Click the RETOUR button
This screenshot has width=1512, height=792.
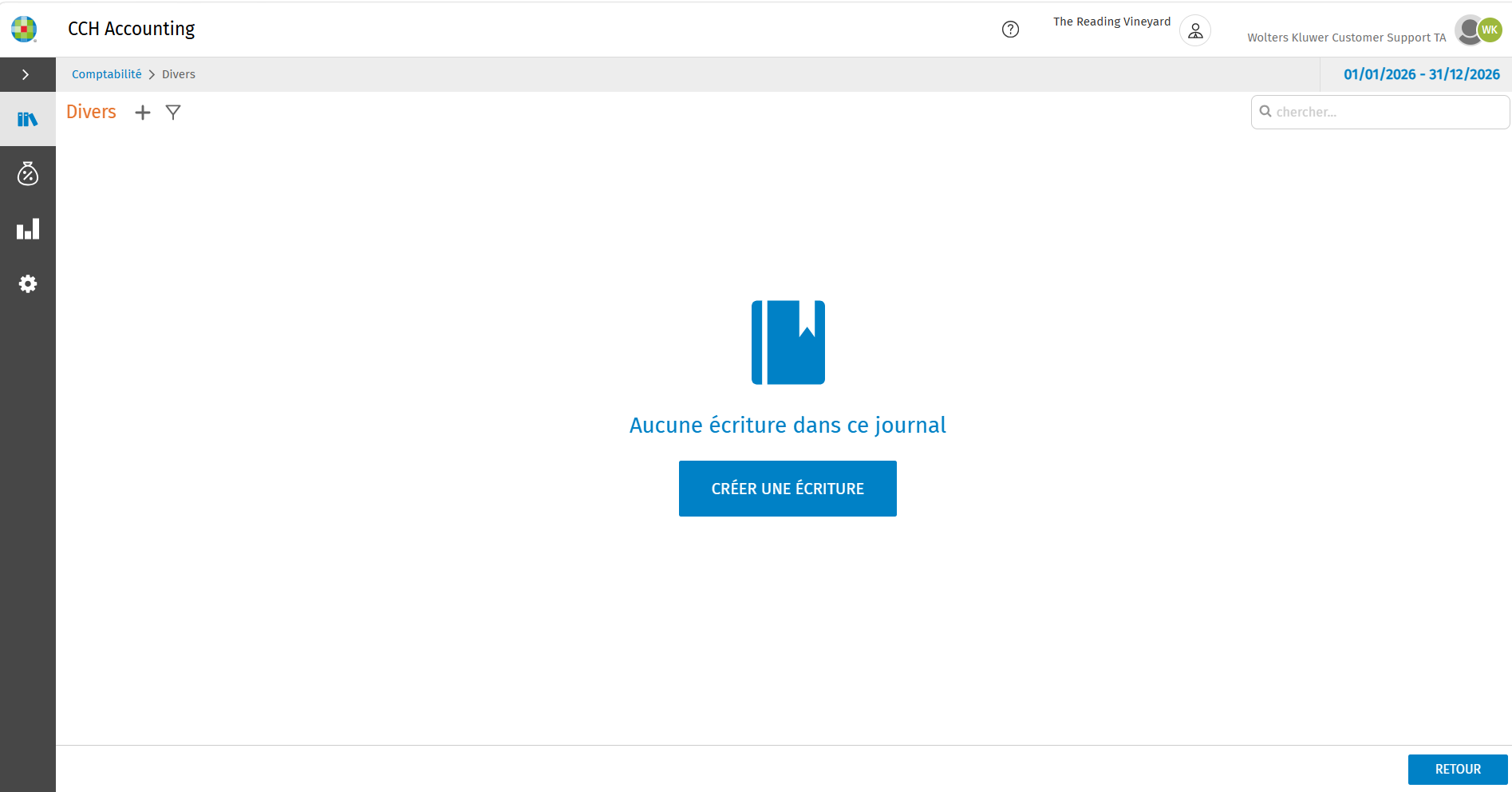pos(1458,770)
